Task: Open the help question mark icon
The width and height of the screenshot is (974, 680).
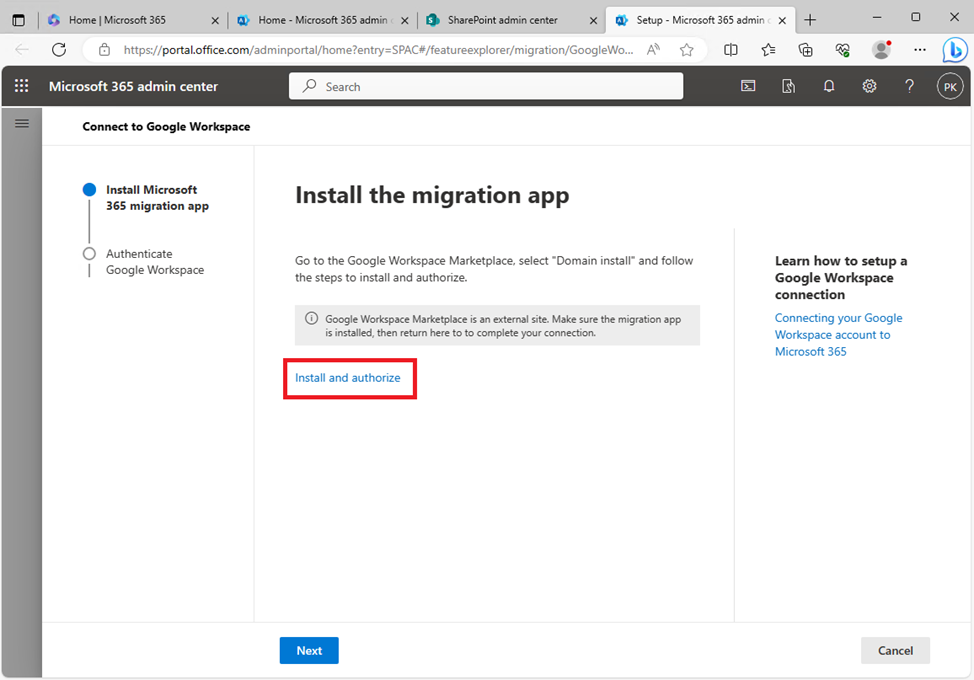Action: (x=909, y=86)
